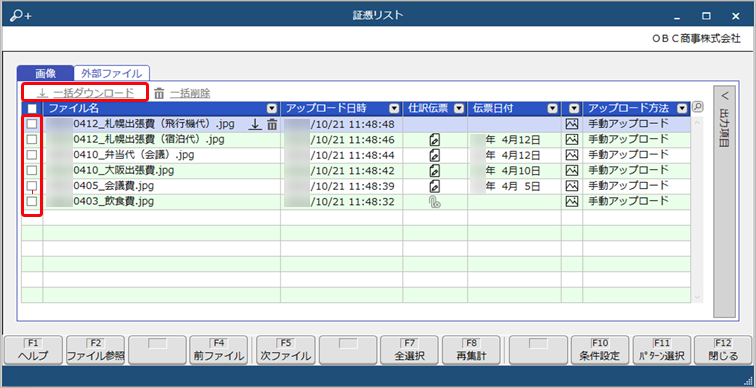Open the アップロード方法 column filter dropdown

click(x=682, y=109)
